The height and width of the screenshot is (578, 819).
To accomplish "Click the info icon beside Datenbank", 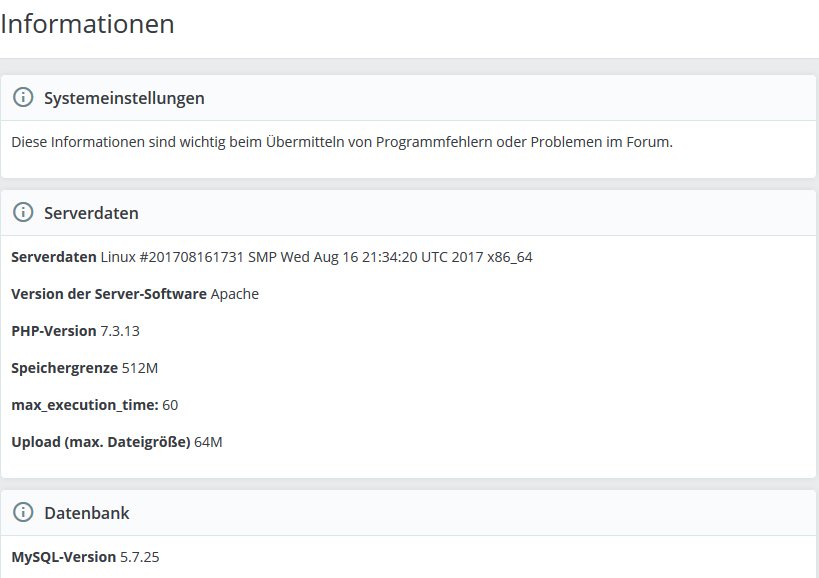I will [23, 513].
